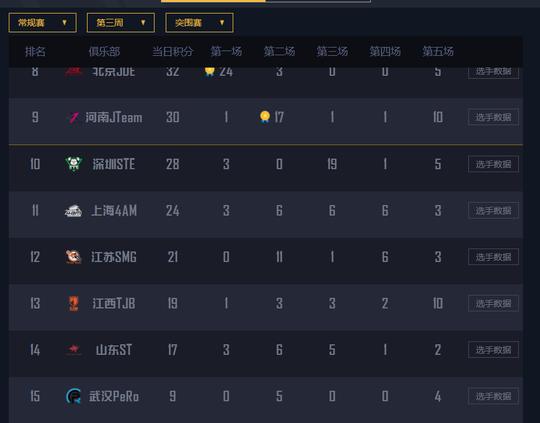
Task: Expand the 第三周 week dropdown
Action: 121,23
